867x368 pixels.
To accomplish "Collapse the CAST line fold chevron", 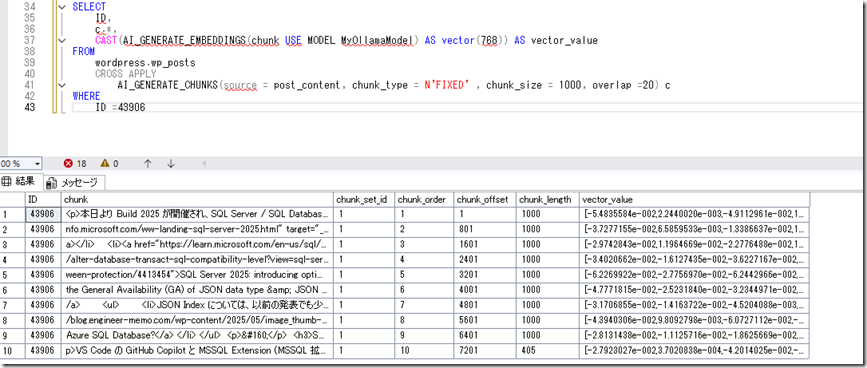I will [61, 40].
